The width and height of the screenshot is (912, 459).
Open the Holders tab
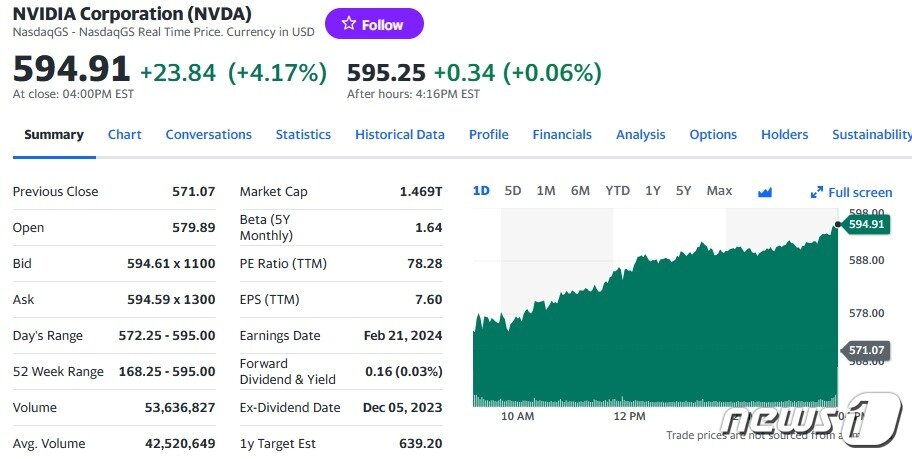pyautogui.click(x=784, y=135)
